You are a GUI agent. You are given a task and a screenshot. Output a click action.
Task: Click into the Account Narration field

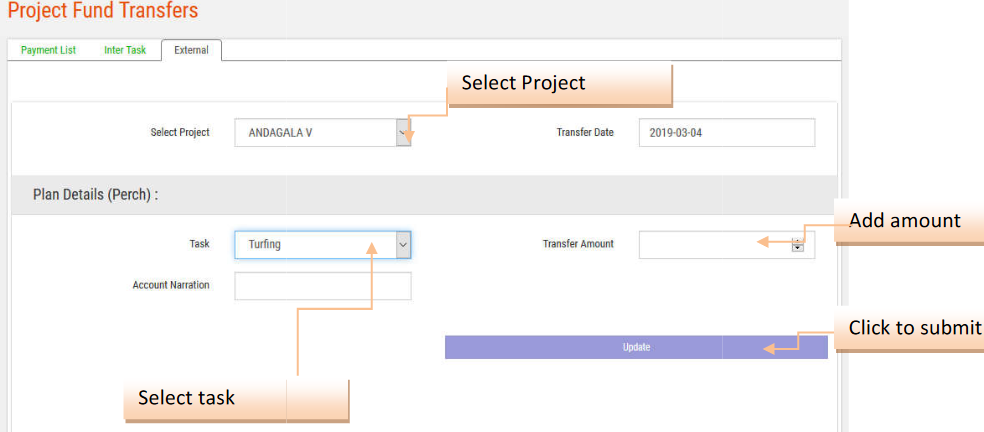(322, 286)
